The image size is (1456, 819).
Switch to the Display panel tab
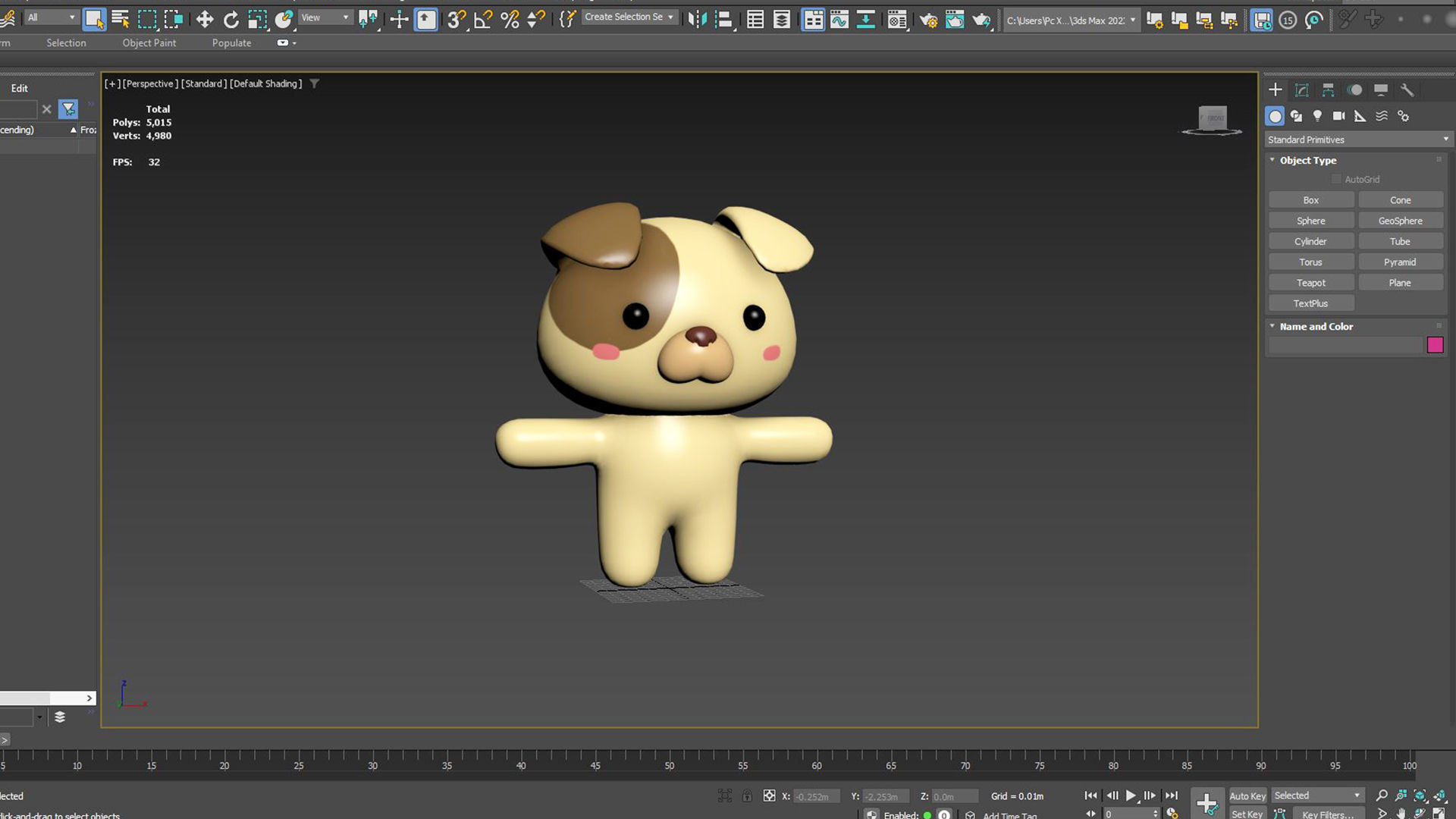1381,90
